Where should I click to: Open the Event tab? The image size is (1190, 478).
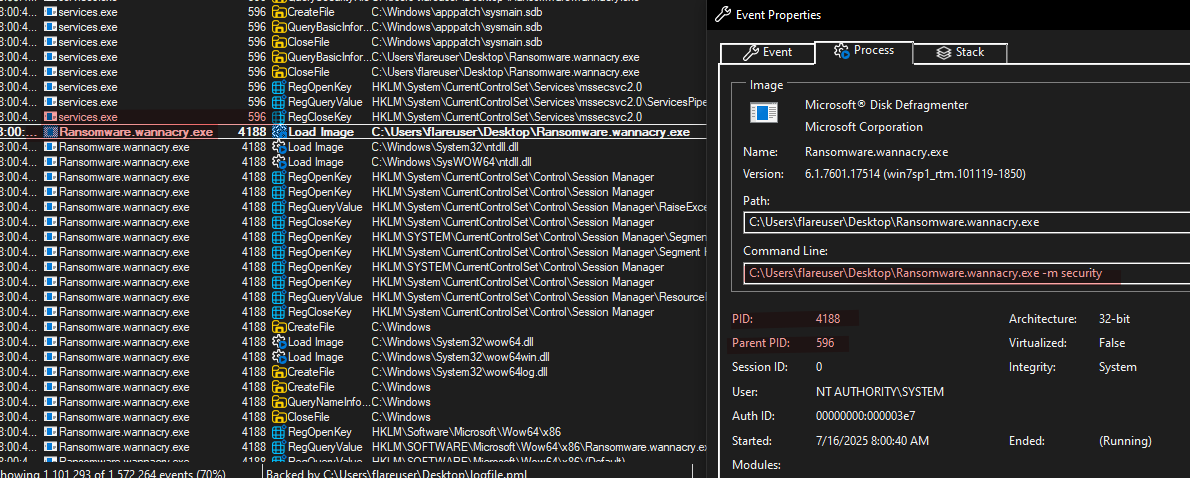768,52
